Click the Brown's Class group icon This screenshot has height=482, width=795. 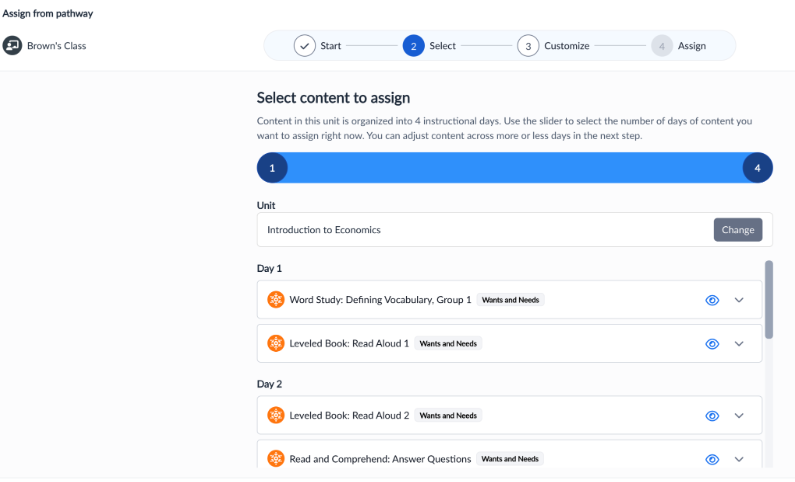(x=12, y=45)
